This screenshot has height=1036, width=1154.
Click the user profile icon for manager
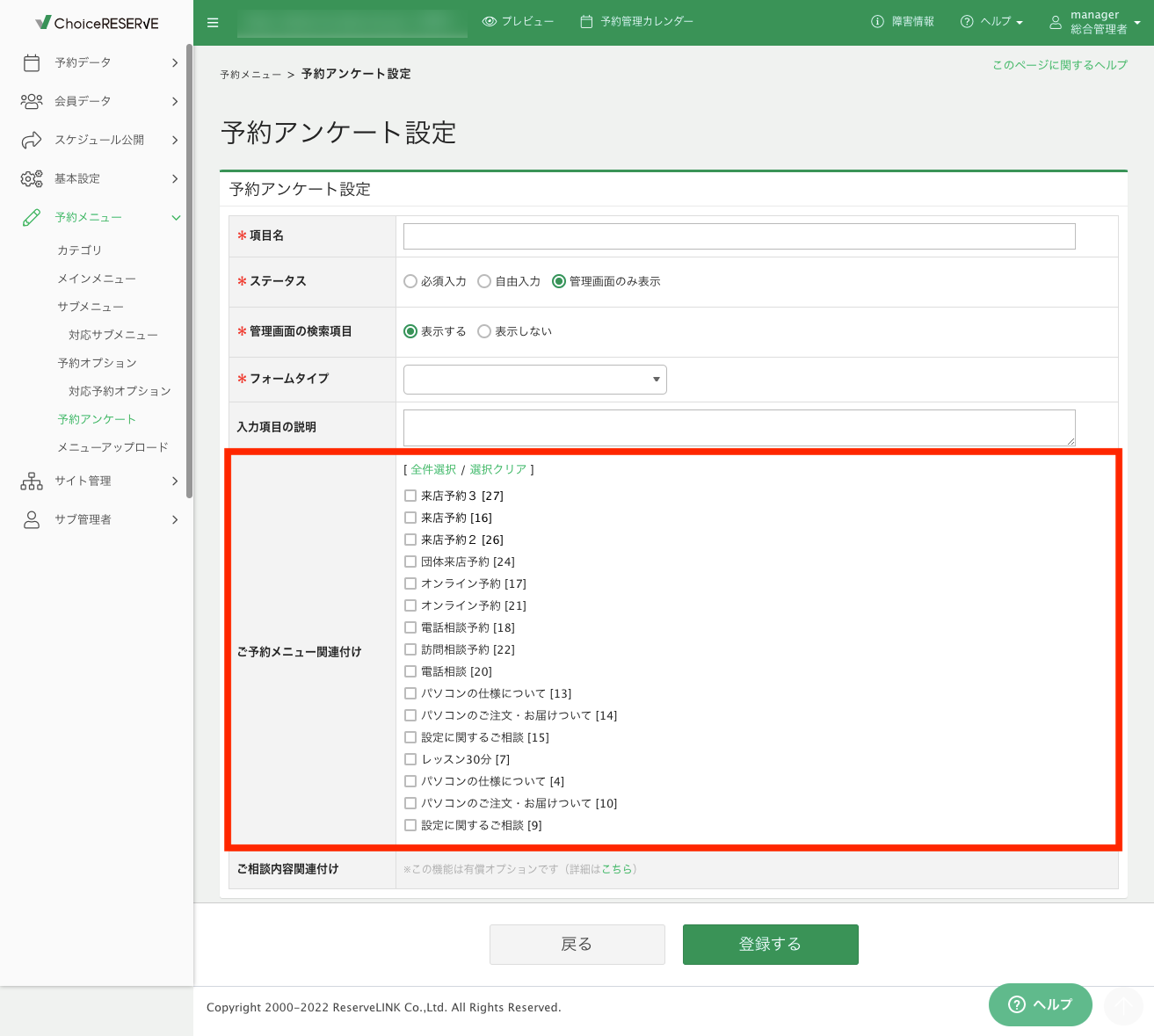(x=1056, y=22)
